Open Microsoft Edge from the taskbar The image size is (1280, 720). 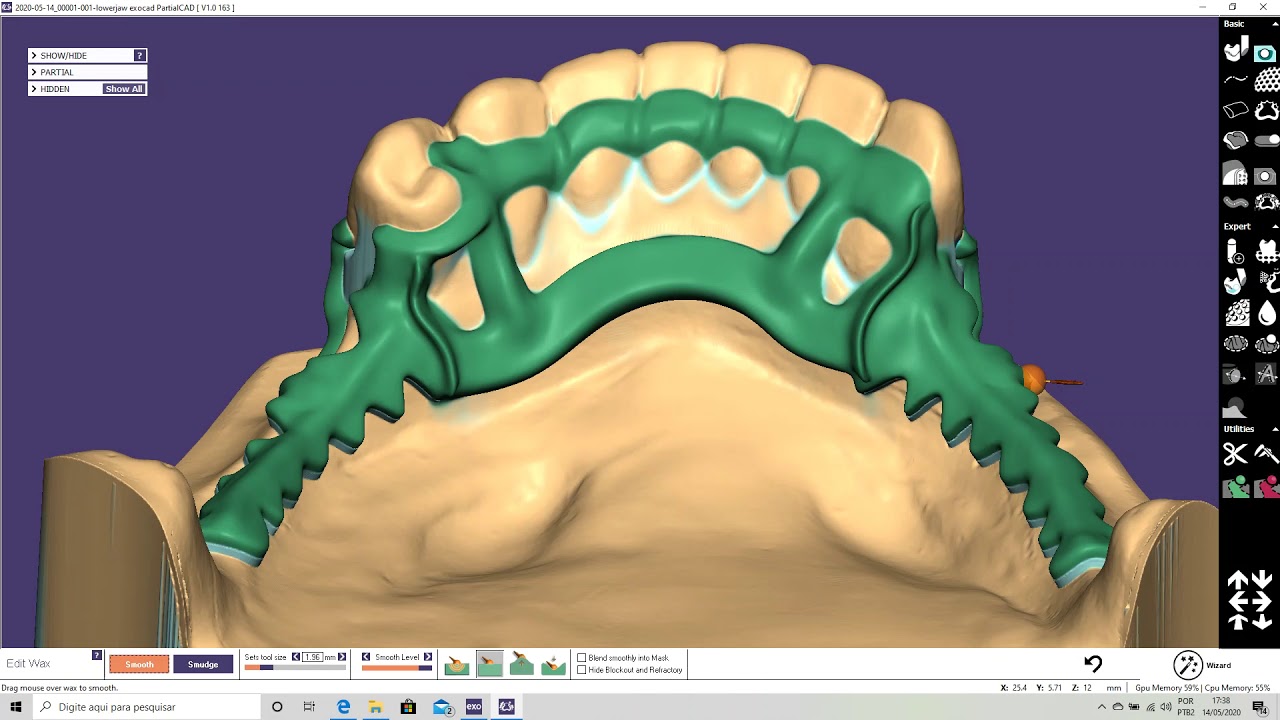tap(343, 707)
